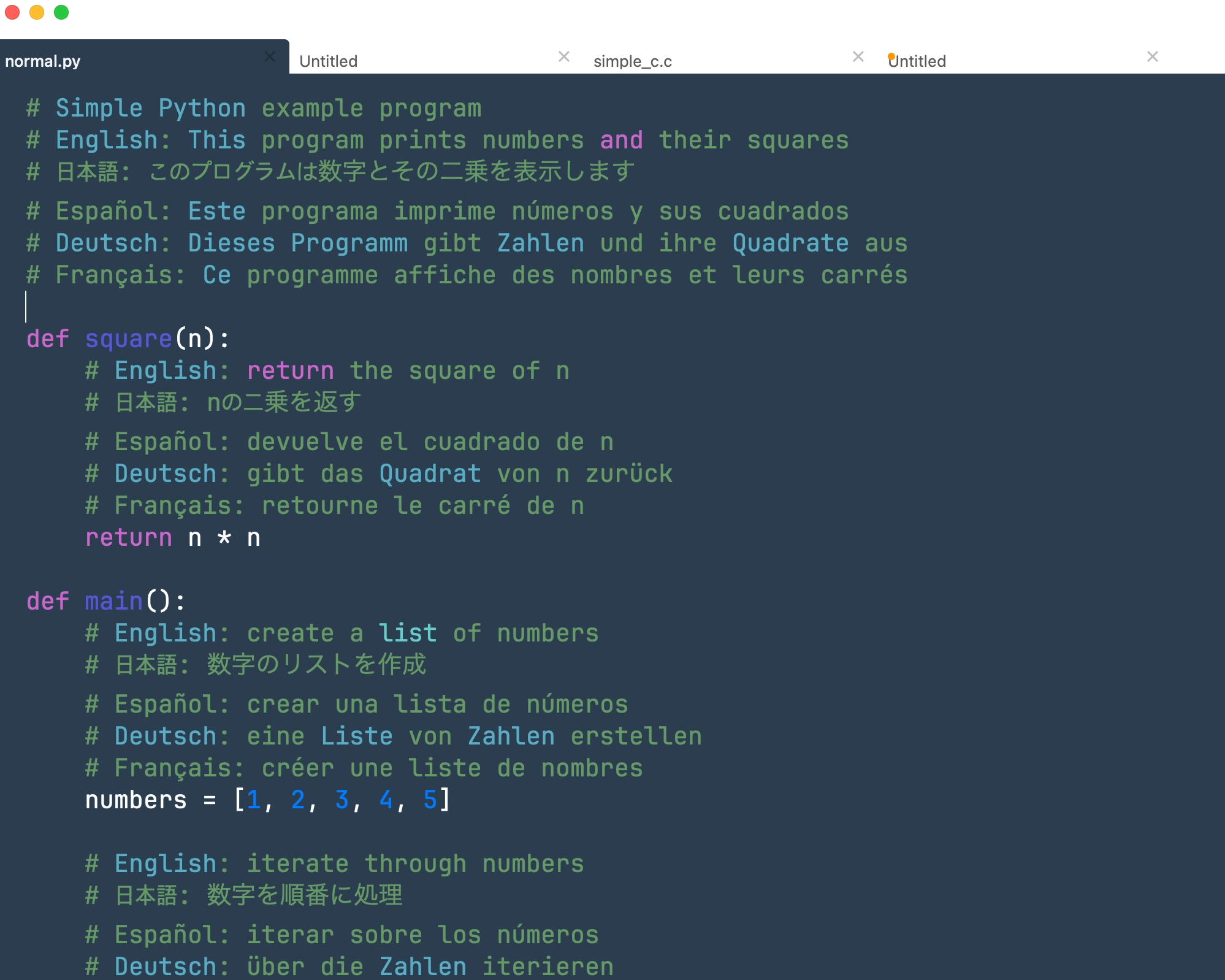The height and width of the screenshot is (980, 1225).
Task: Open the simple_c.c tab
Action: 632,61
